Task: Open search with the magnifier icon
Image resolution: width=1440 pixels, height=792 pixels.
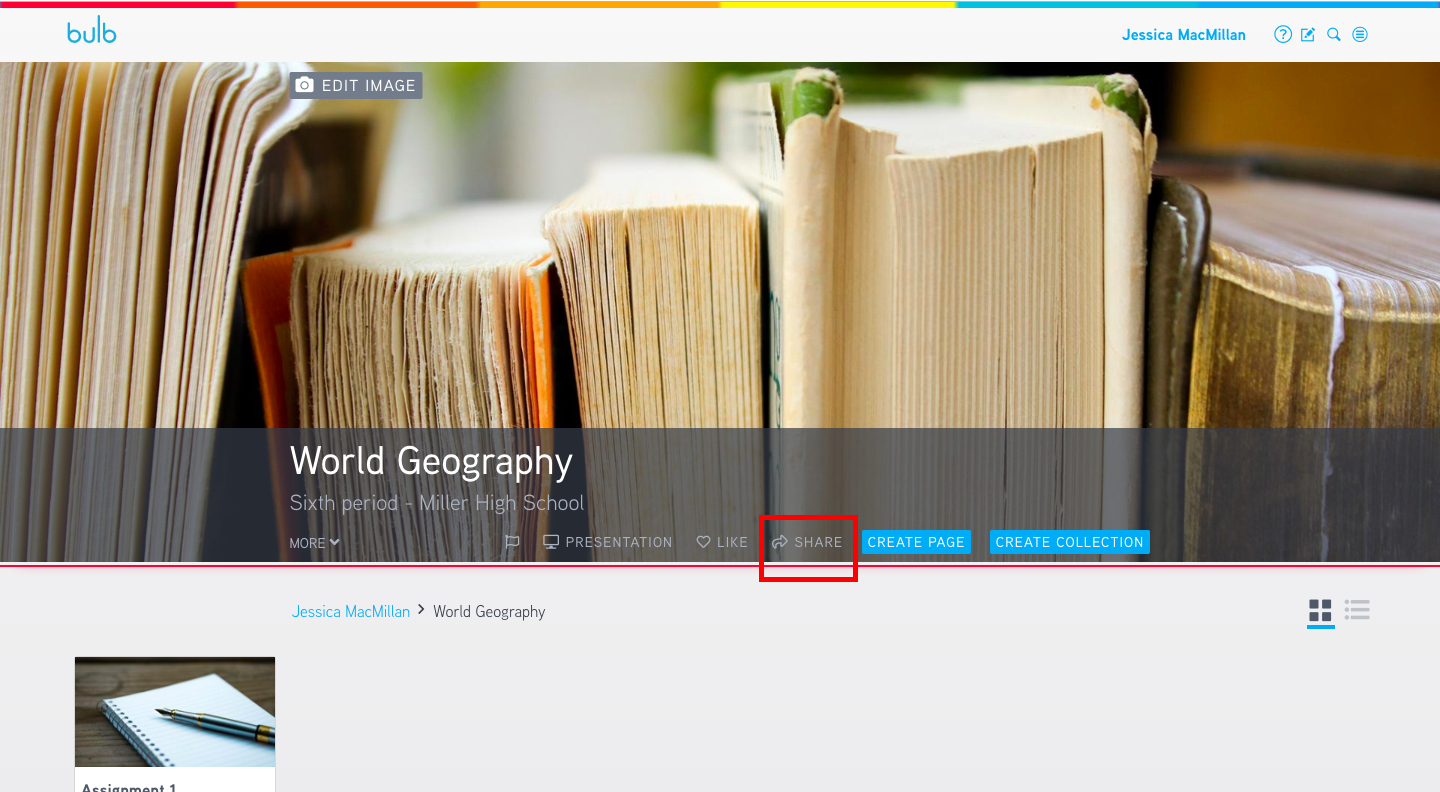Action: 1334,35
